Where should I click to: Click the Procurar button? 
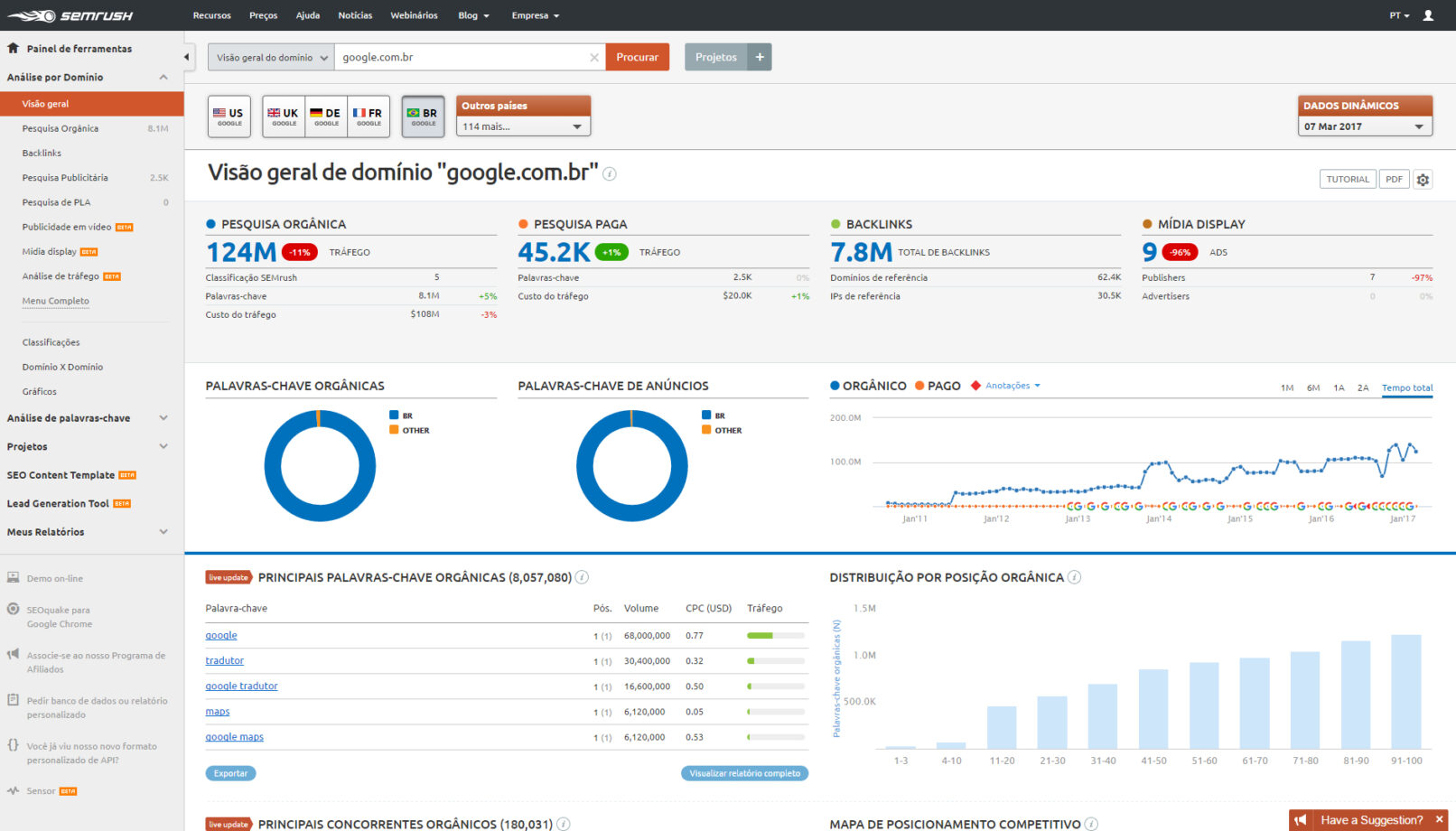coord(638,57)
